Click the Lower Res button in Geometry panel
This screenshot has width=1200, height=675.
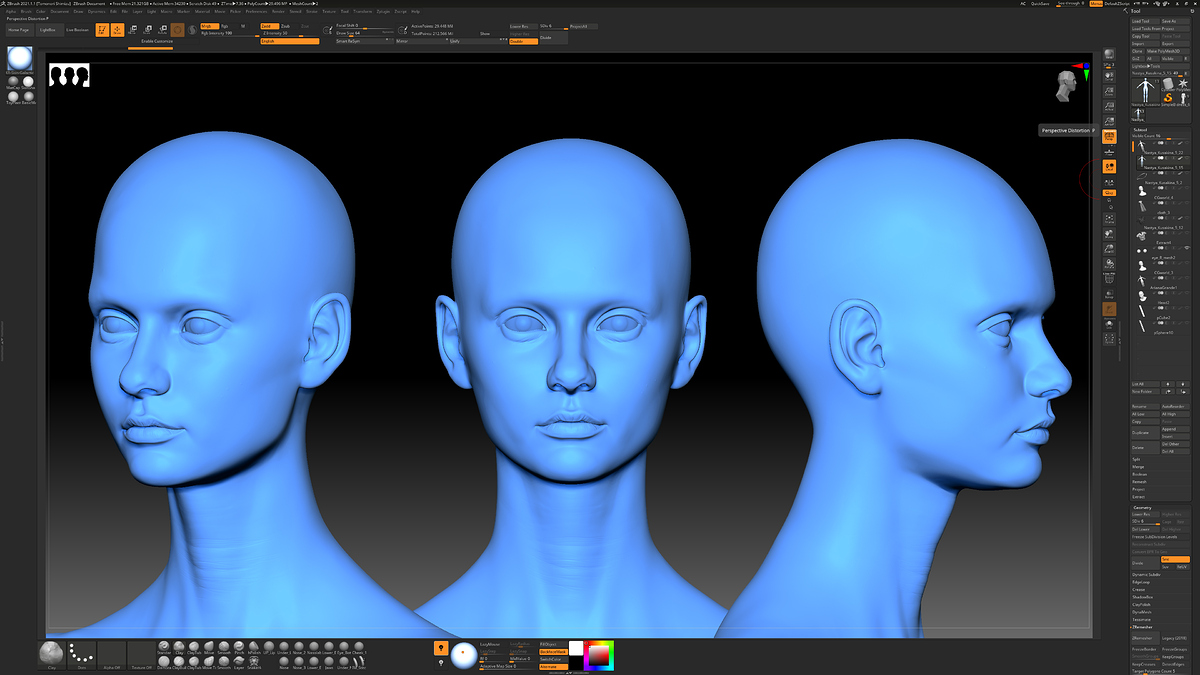[x=1145, y=514]
